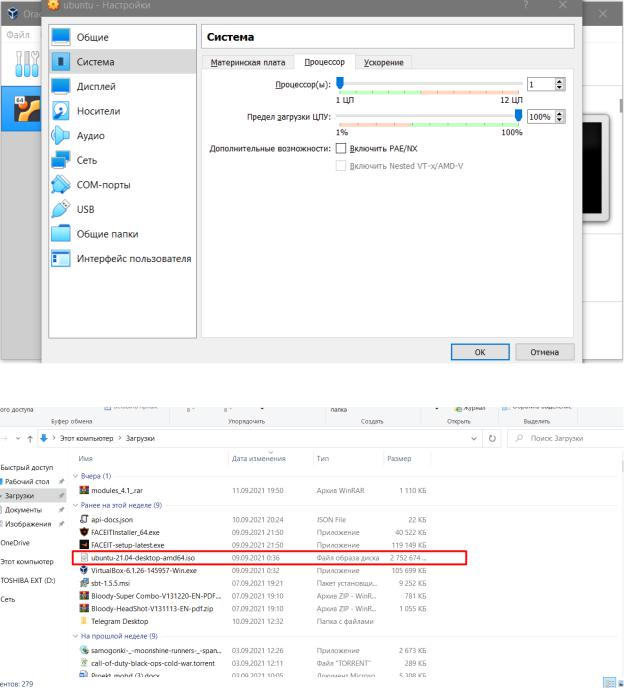624x688 pixels.
Task: Collapse the Ранее на этой неделе group
Action: tap(75, 505)
